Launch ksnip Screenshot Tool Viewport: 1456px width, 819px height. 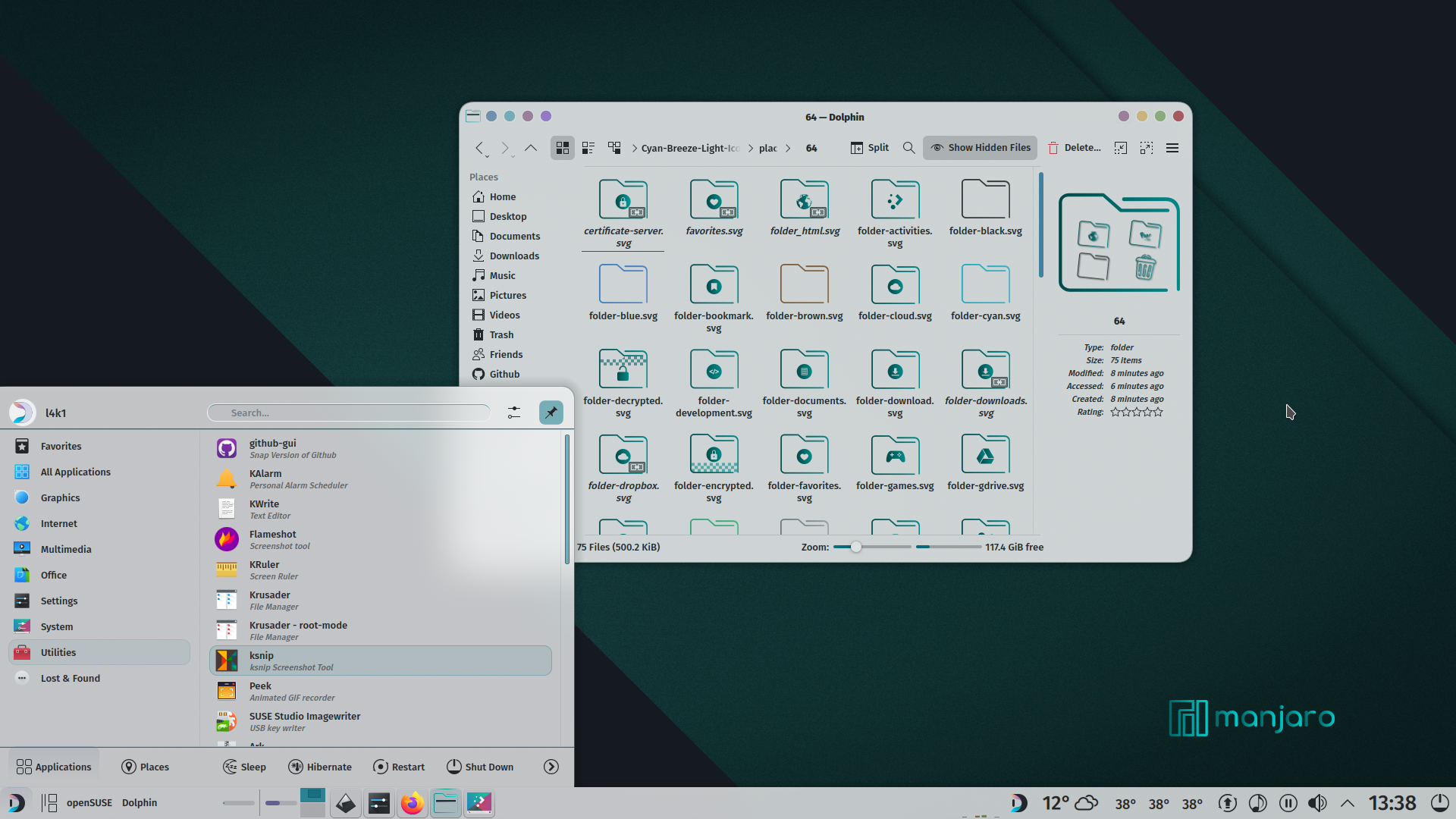pos(381,661)
